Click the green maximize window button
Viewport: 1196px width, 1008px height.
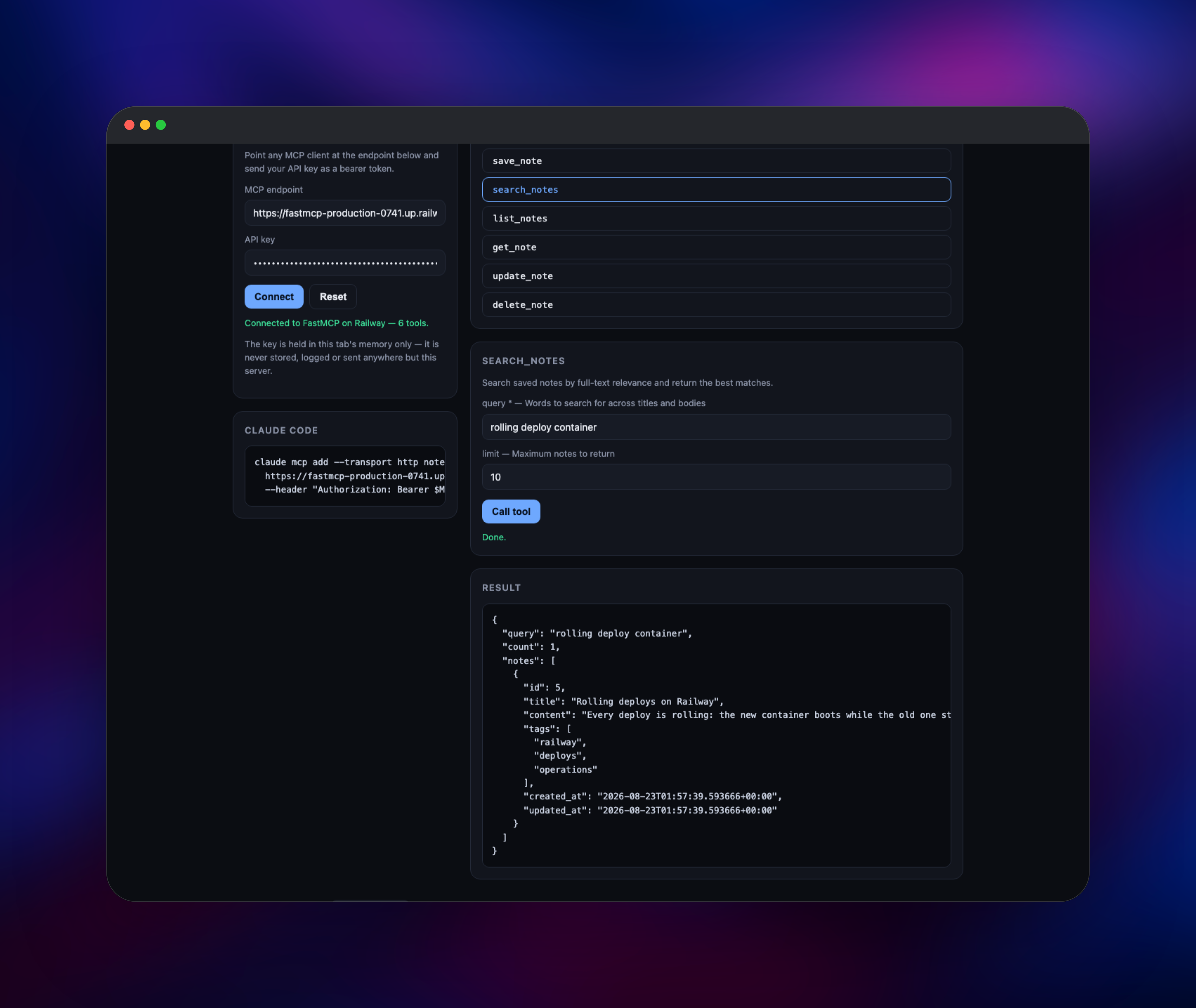pos(161,125)
